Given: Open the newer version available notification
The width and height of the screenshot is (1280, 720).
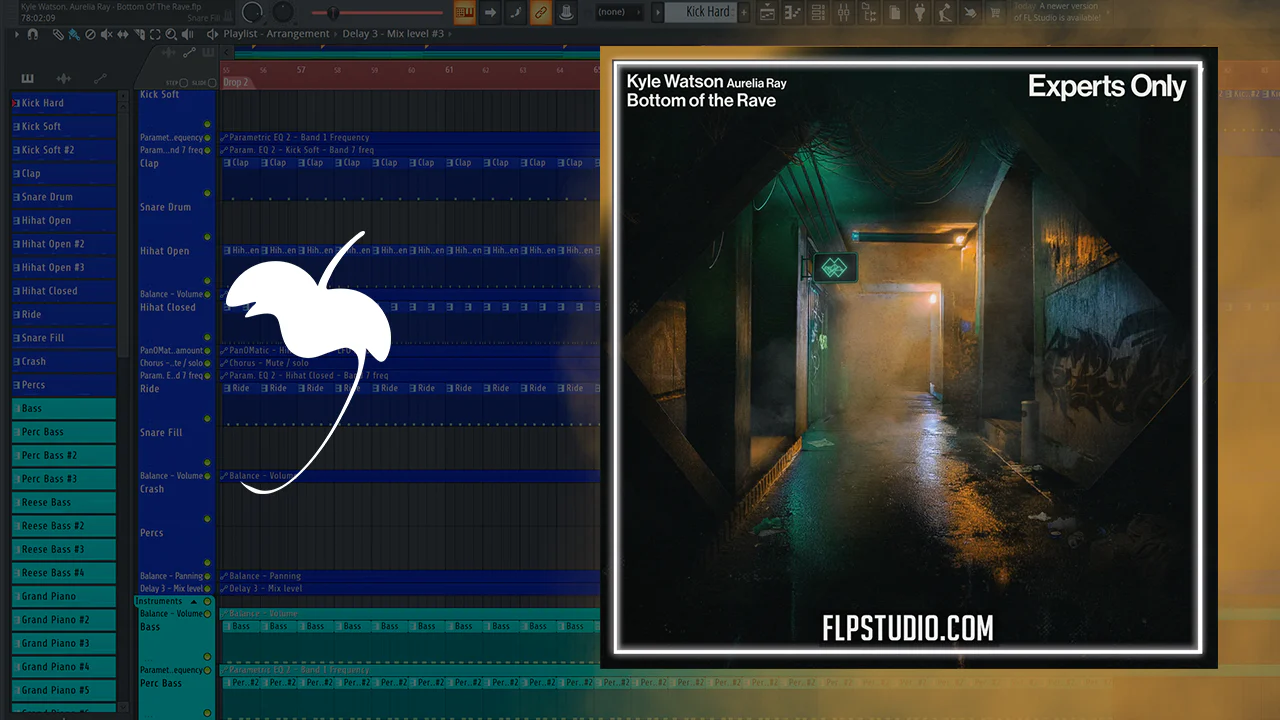Looking at the screenshot, I should (1056, 12).
